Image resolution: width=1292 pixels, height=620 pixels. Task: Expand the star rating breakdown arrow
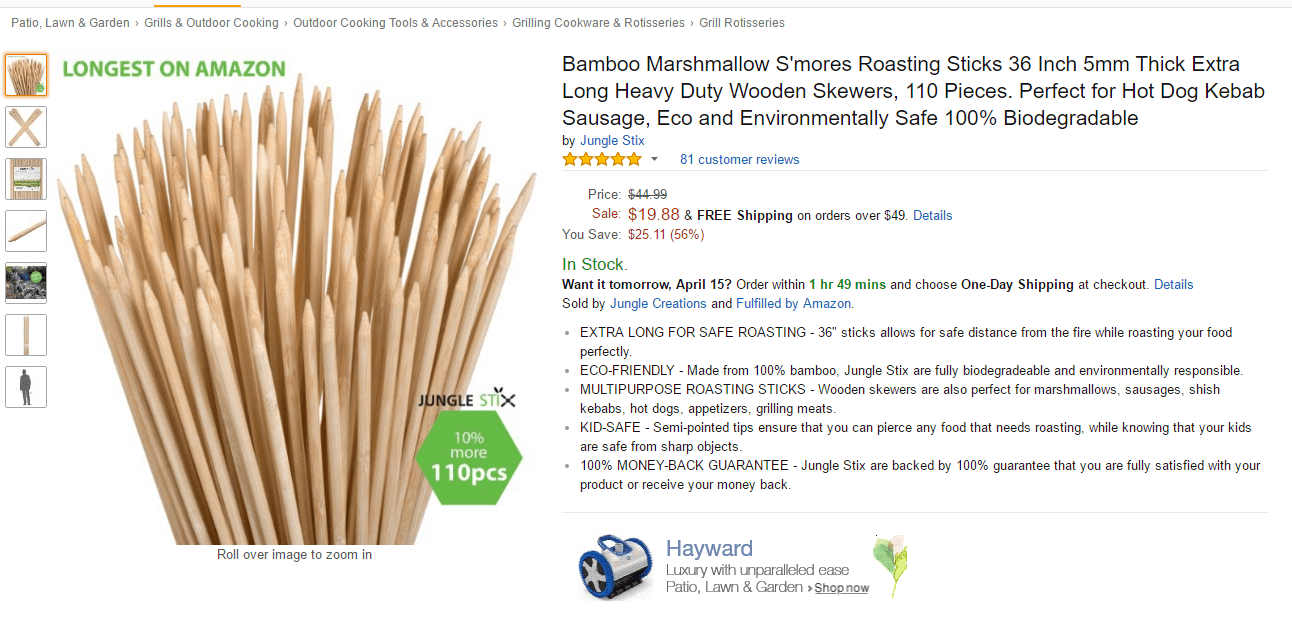coord(655,159)
